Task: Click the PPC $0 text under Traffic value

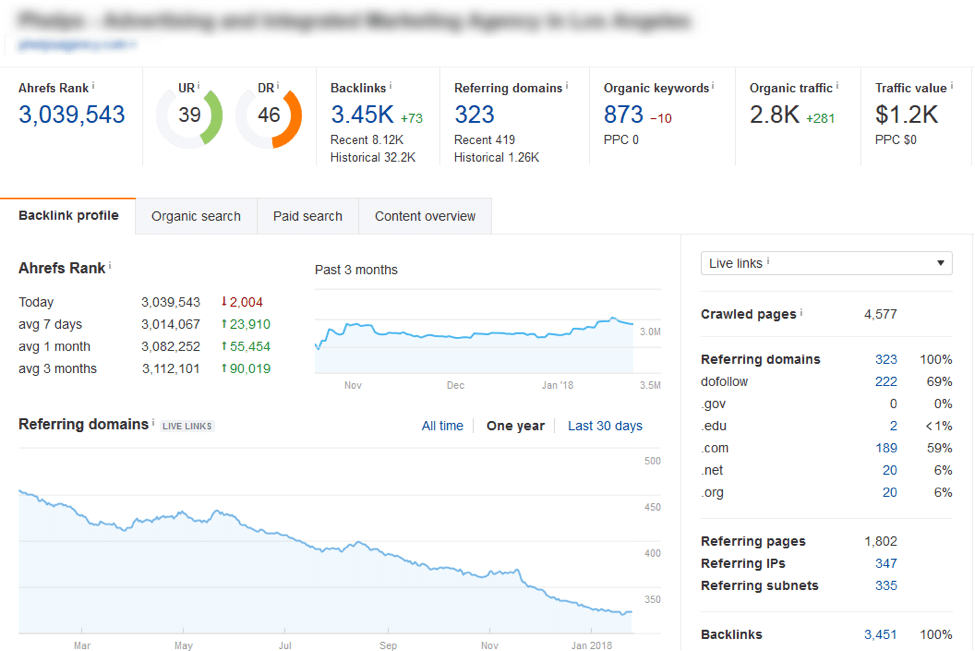Action: (895, 140)
